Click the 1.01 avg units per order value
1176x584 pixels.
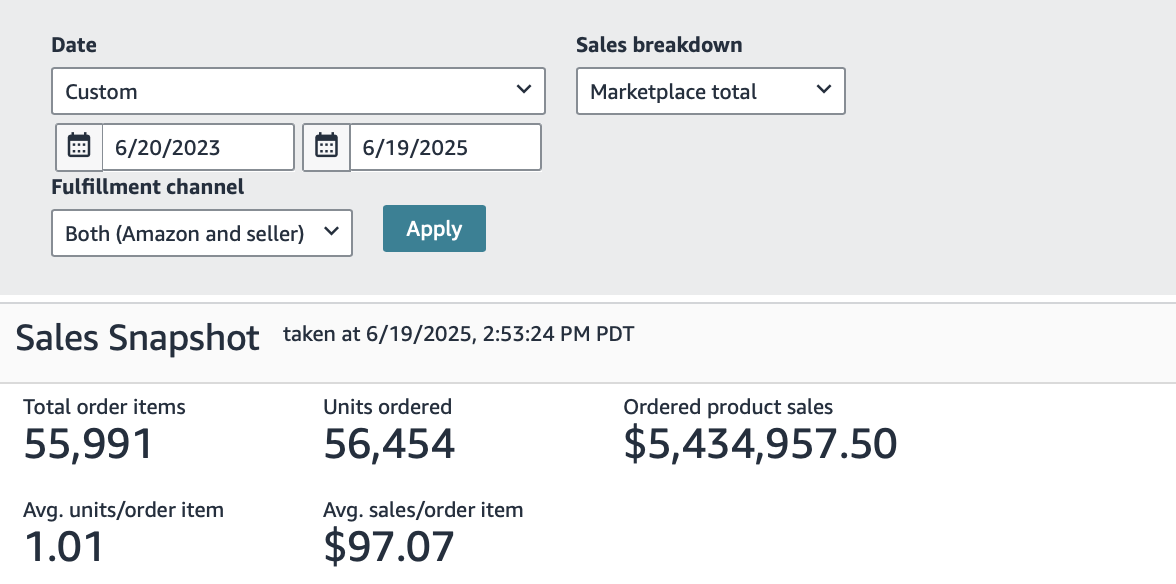(63, 547)
